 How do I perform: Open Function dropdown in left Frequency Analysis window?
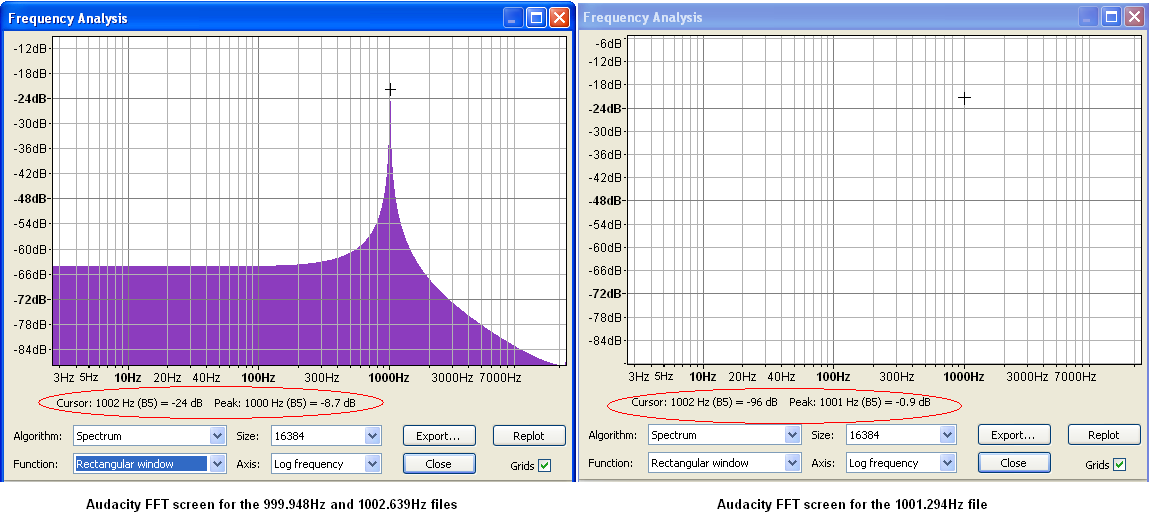point(150,463)
